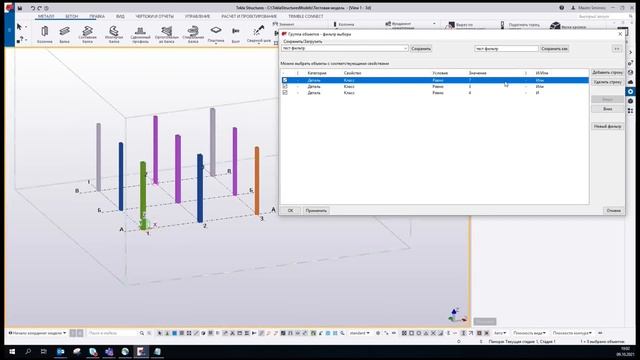Screen dimensions: 640x360
Task: Click the Фаска кромки edge chamfer icon
Action: coord(555,25)
